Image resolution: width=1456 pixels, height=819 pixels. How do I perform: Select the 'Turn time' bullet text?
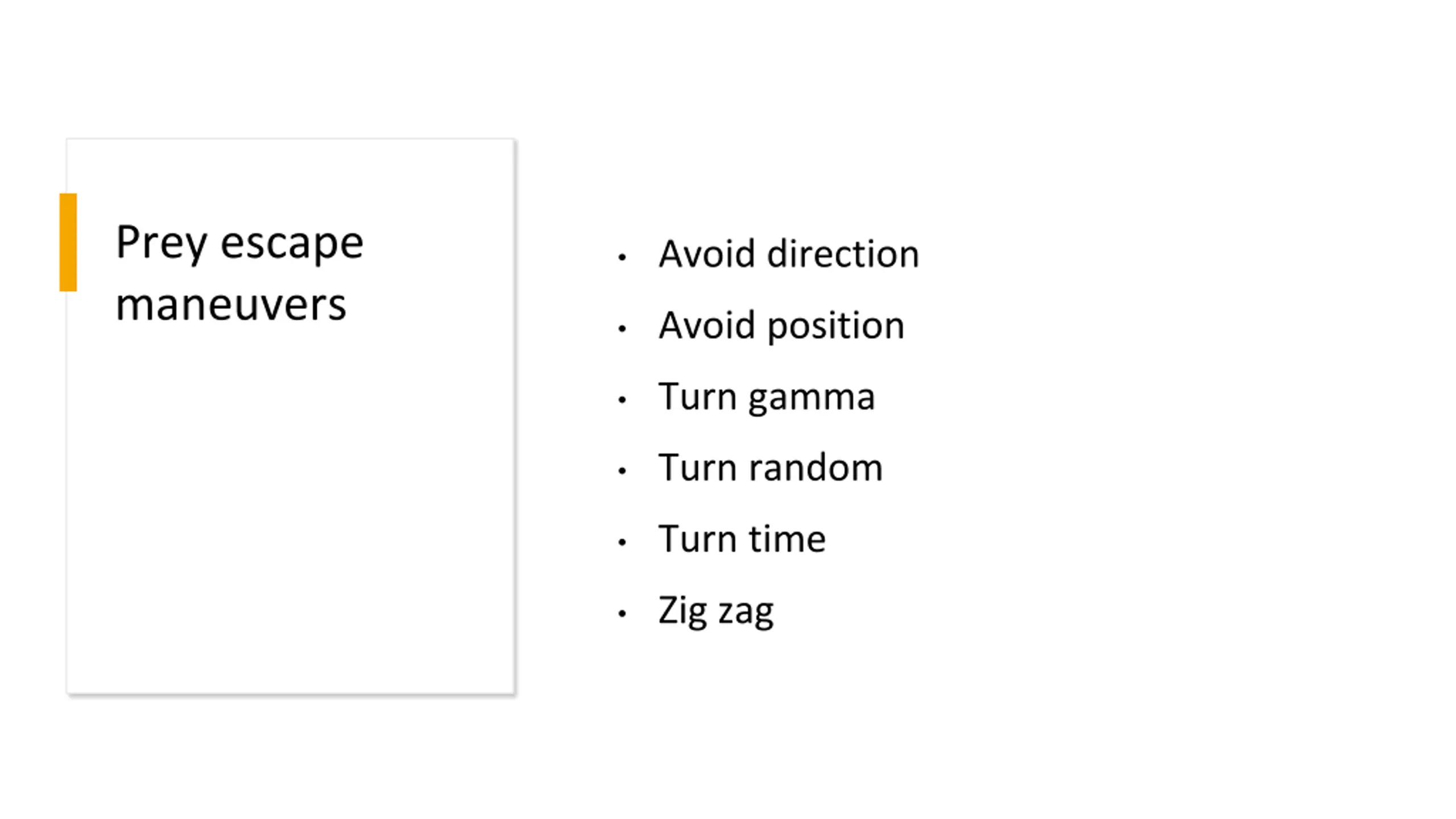tap(742, 539)
